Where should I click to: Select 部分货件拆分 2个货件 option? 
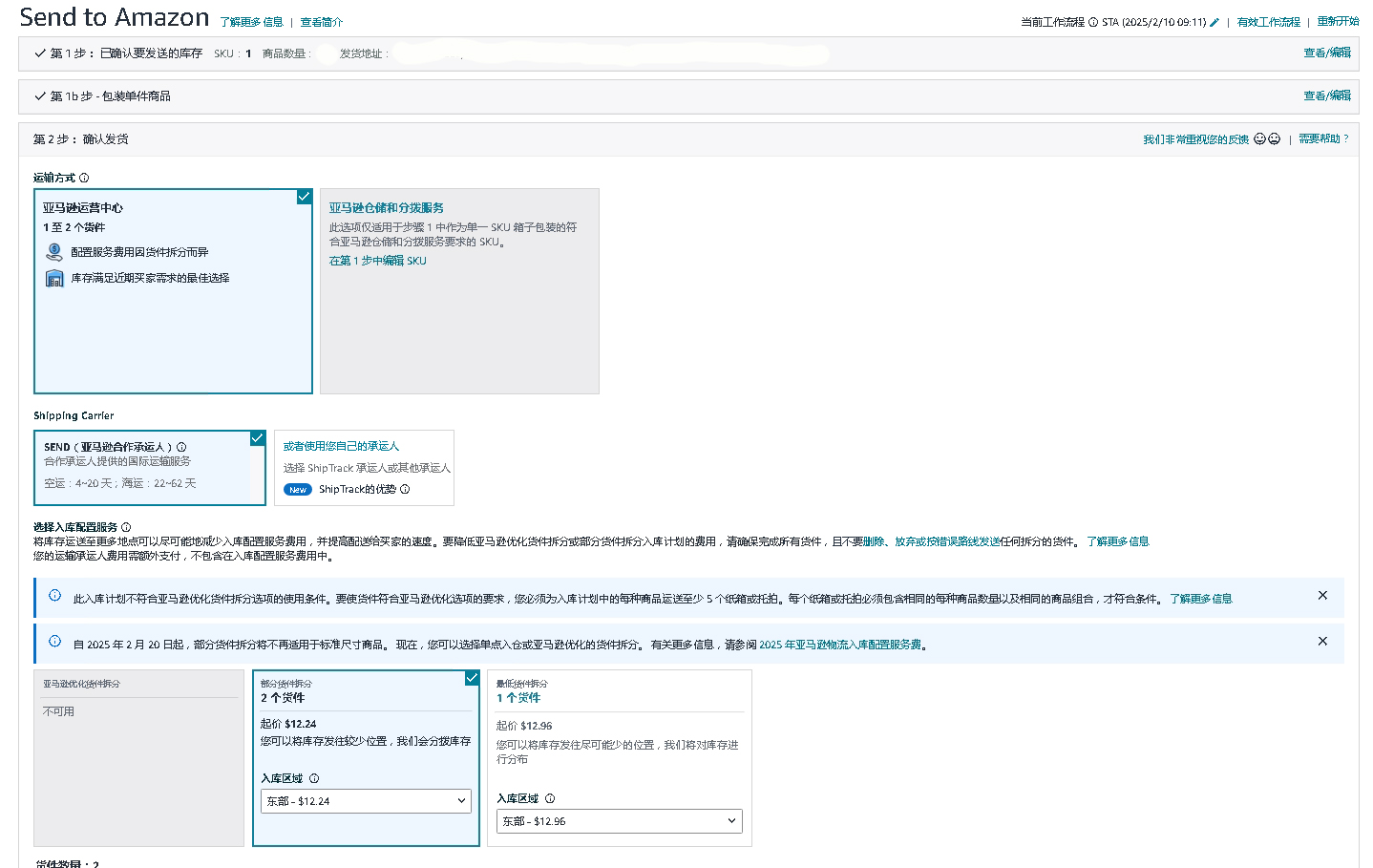(x=366, y=758)
